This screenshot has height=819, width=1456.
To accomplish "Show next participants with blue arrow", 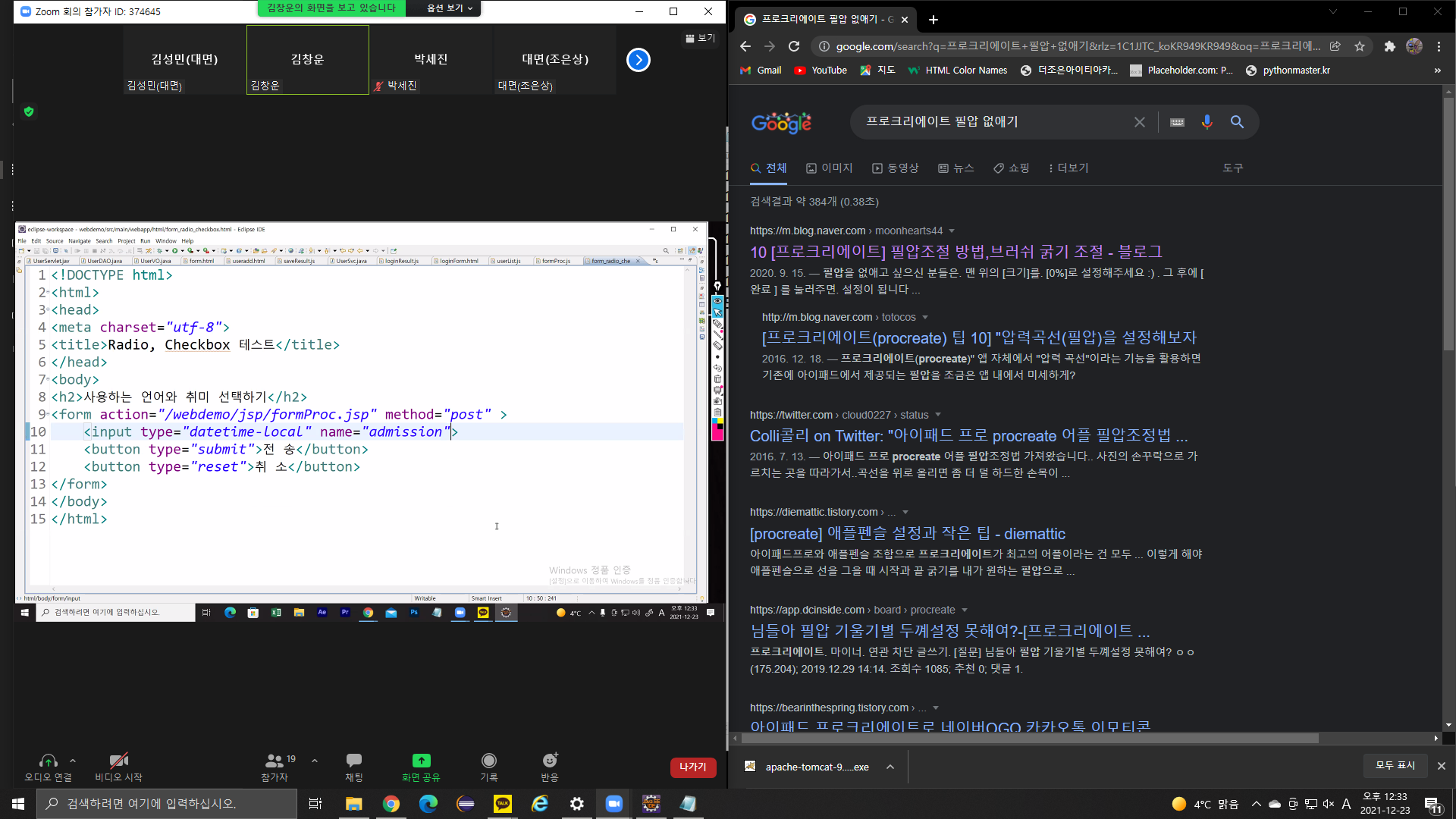I will [639, 60].
